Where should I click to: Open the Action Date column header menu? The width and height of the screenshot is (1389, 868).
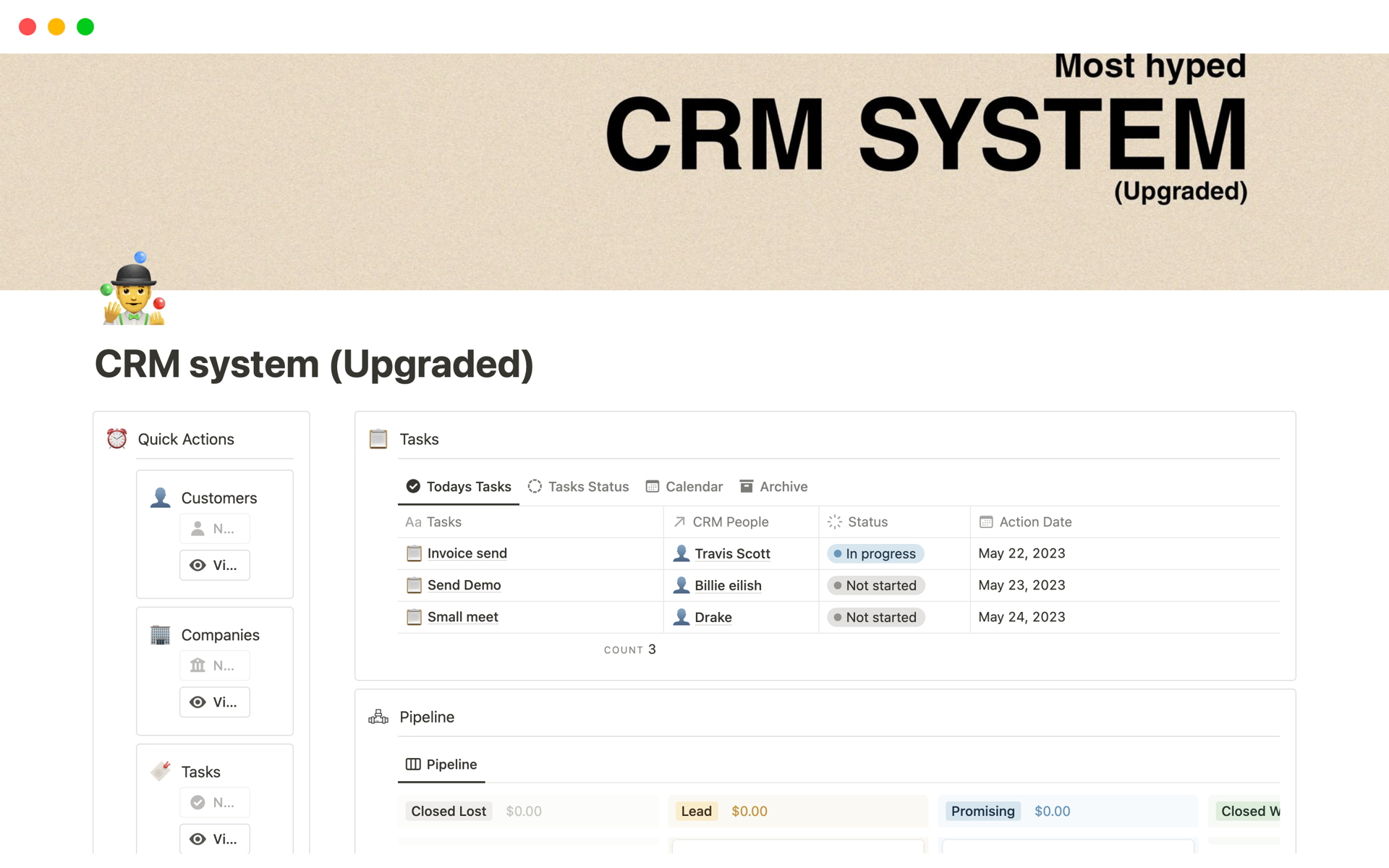[1035, 522]
